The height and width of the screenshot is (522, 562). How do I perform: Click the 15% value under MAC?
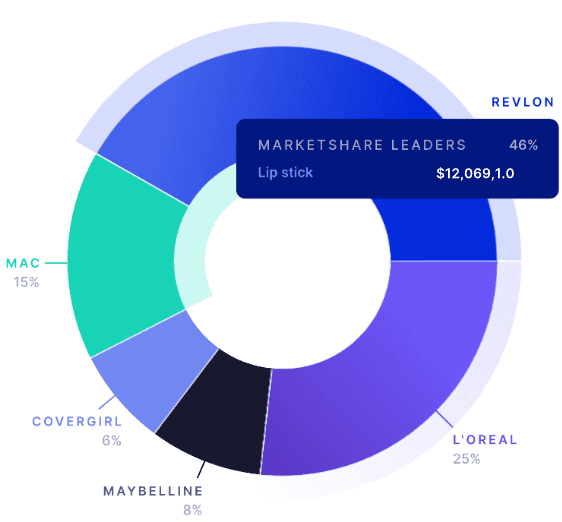tap(26, 283)
